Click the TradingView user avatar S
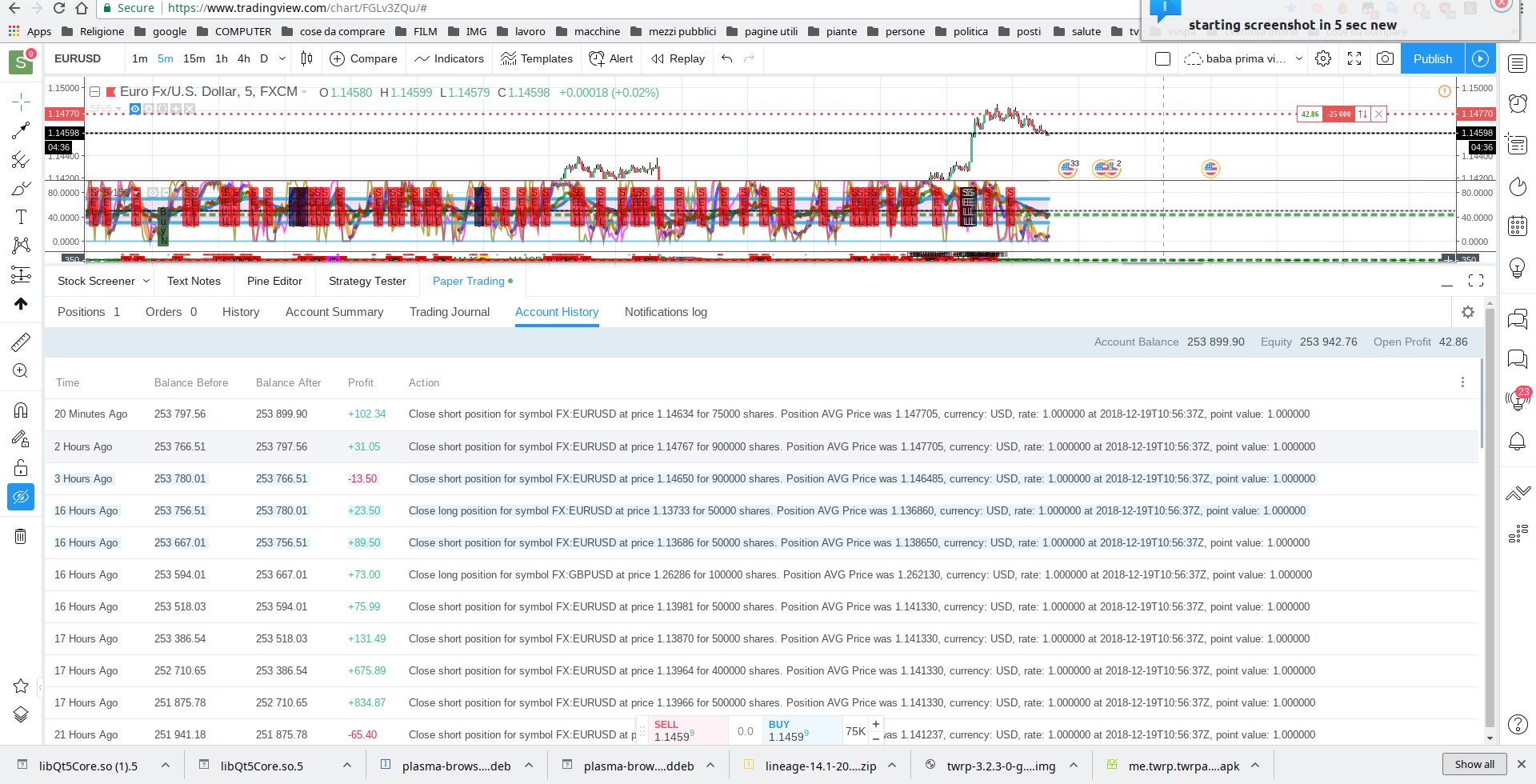The height and width of the screenshot is (784, 1536). (21, 62)
